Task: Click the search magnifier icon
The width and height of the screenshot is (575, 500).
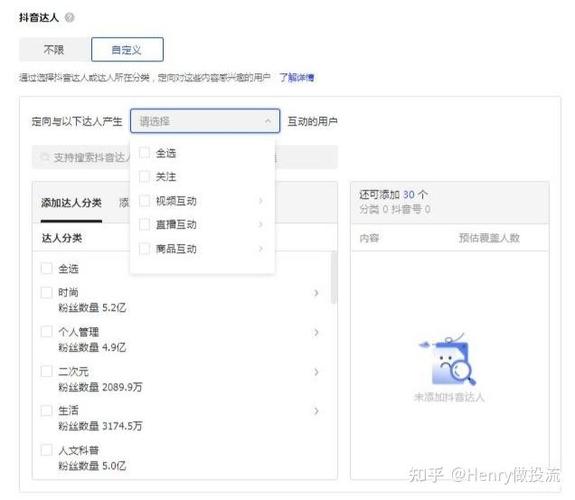Action: (x=44, y=157)
